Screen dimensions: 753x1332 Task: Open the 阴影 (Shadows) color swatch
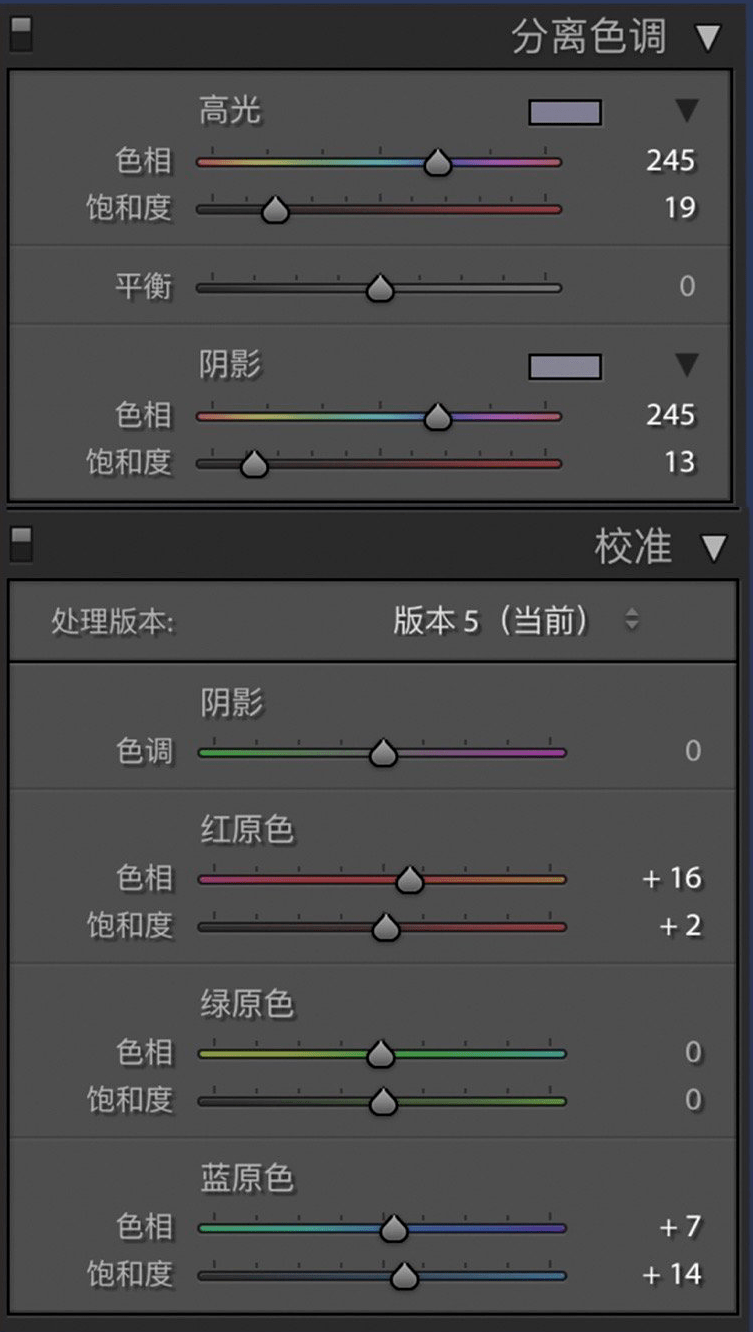pos(565,367)
